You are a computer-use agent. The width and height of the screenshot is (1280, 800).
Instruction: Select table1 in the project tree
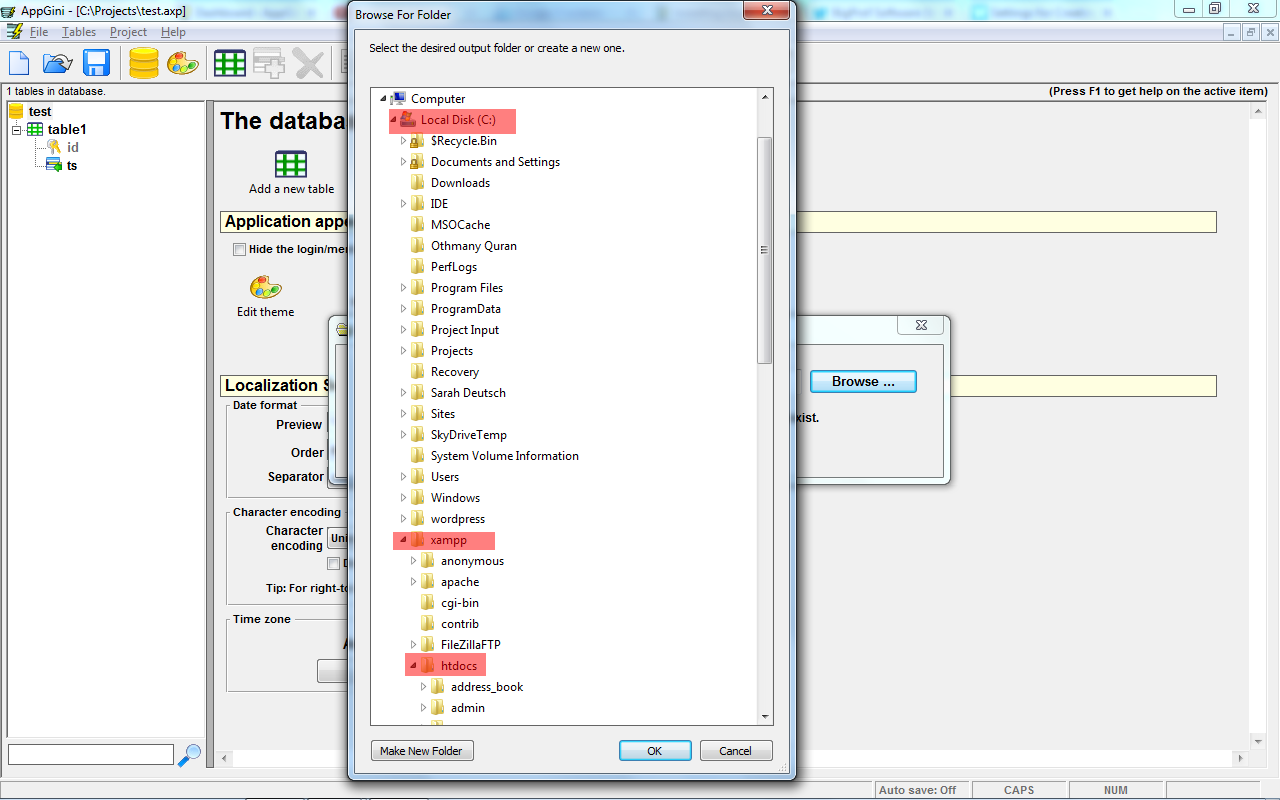(x=67, y=130)
